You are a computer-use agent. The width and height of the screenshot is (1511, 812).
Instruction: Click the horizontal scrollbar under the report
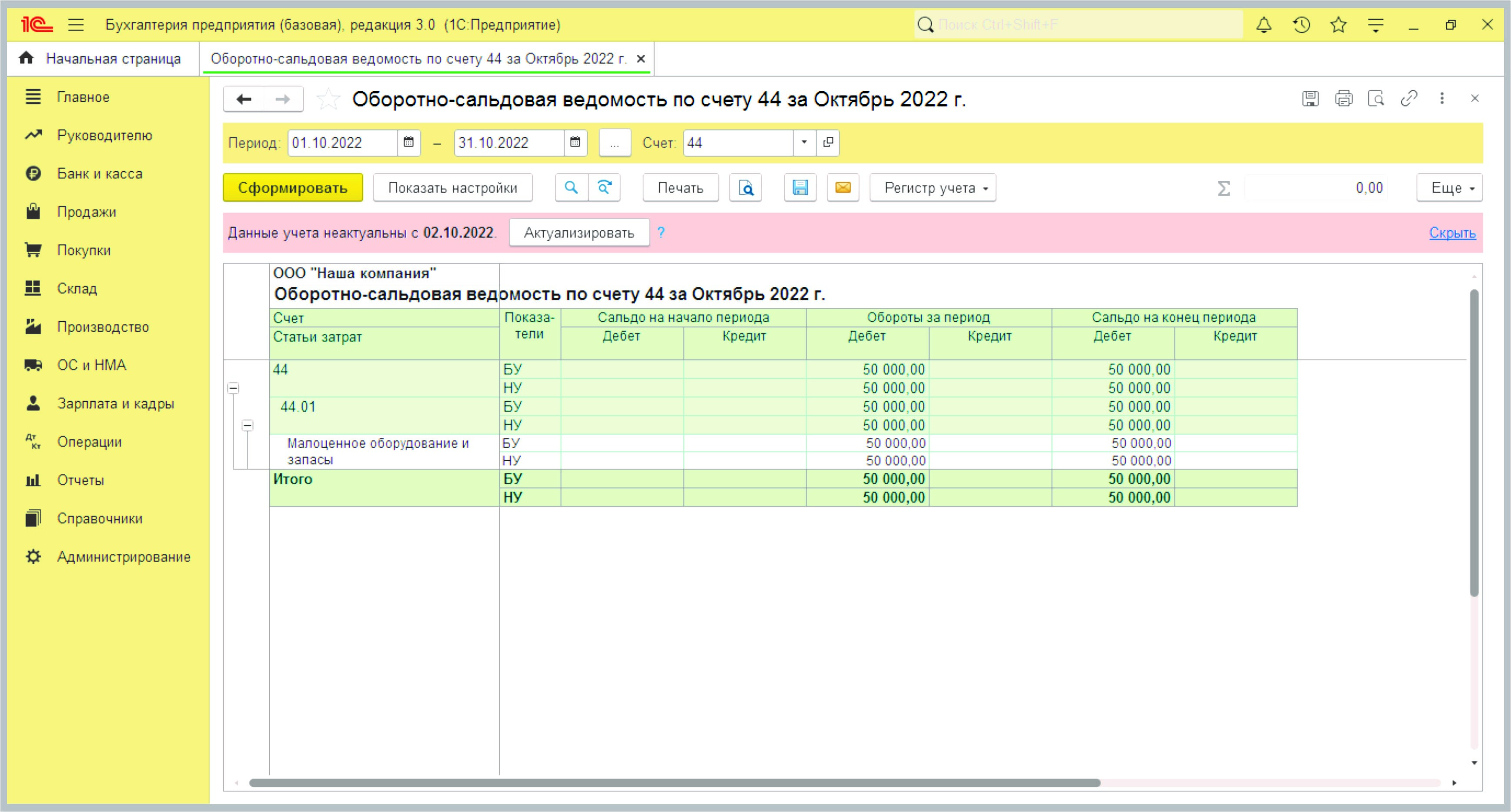pyautogui.click(x=675, y=783)
